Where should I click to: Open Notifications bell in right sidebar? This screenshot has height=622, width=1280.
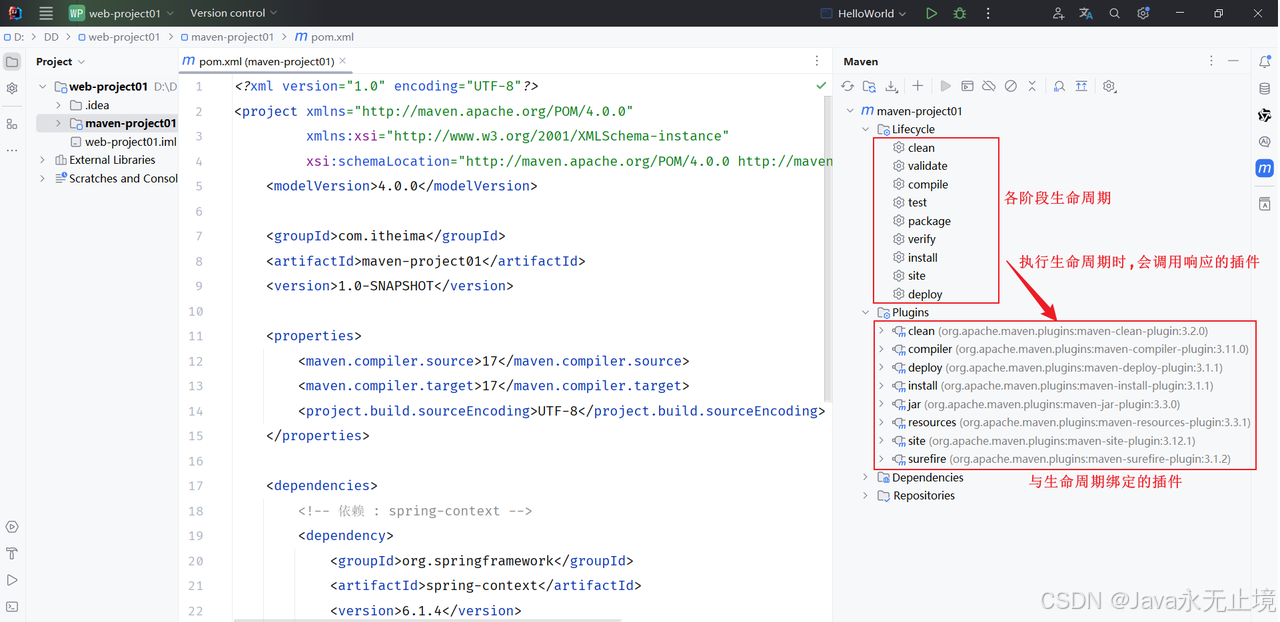click(1265, 62)
